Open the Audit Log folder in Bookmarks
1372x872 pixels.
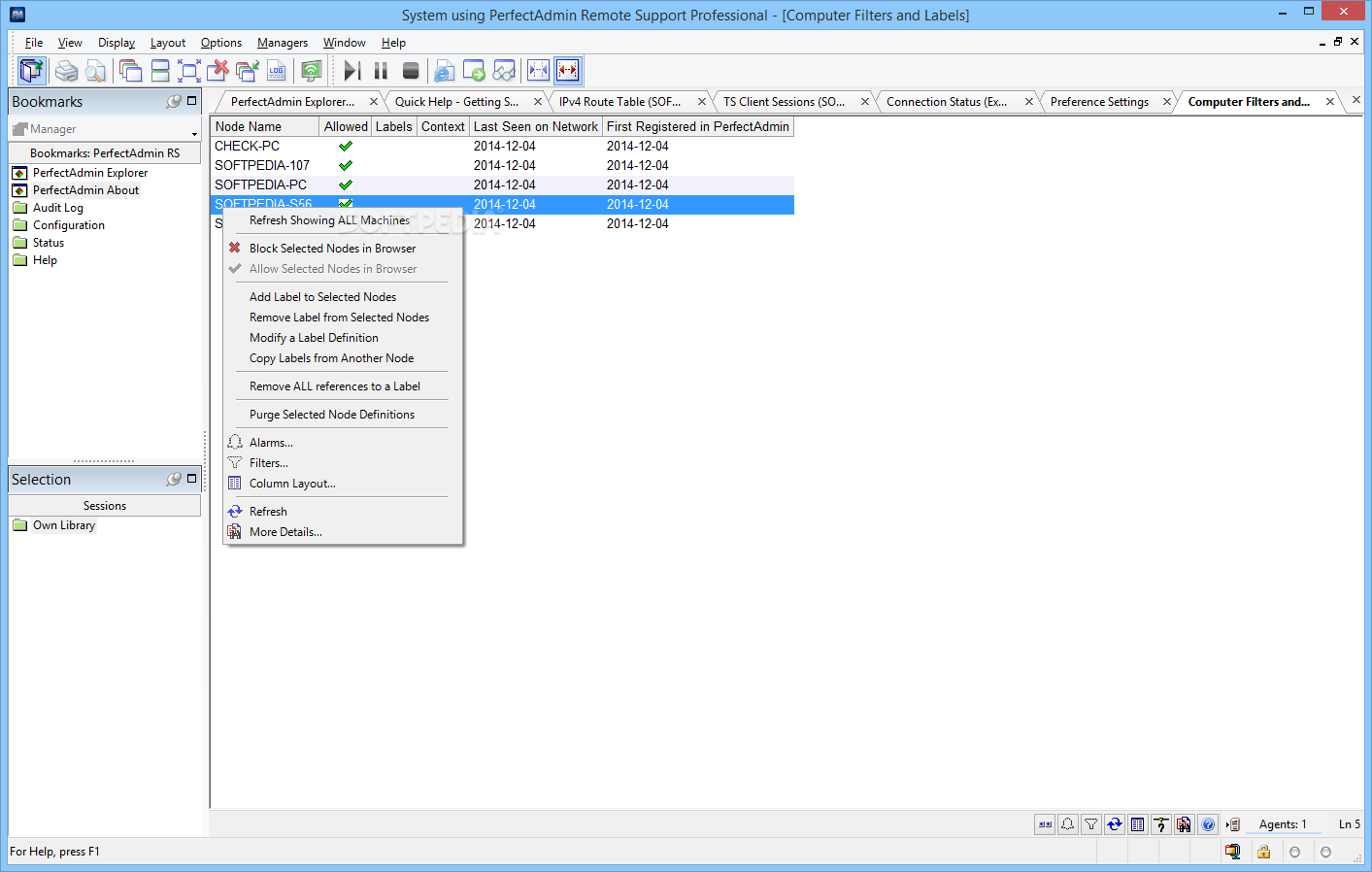tap(58, 208)
